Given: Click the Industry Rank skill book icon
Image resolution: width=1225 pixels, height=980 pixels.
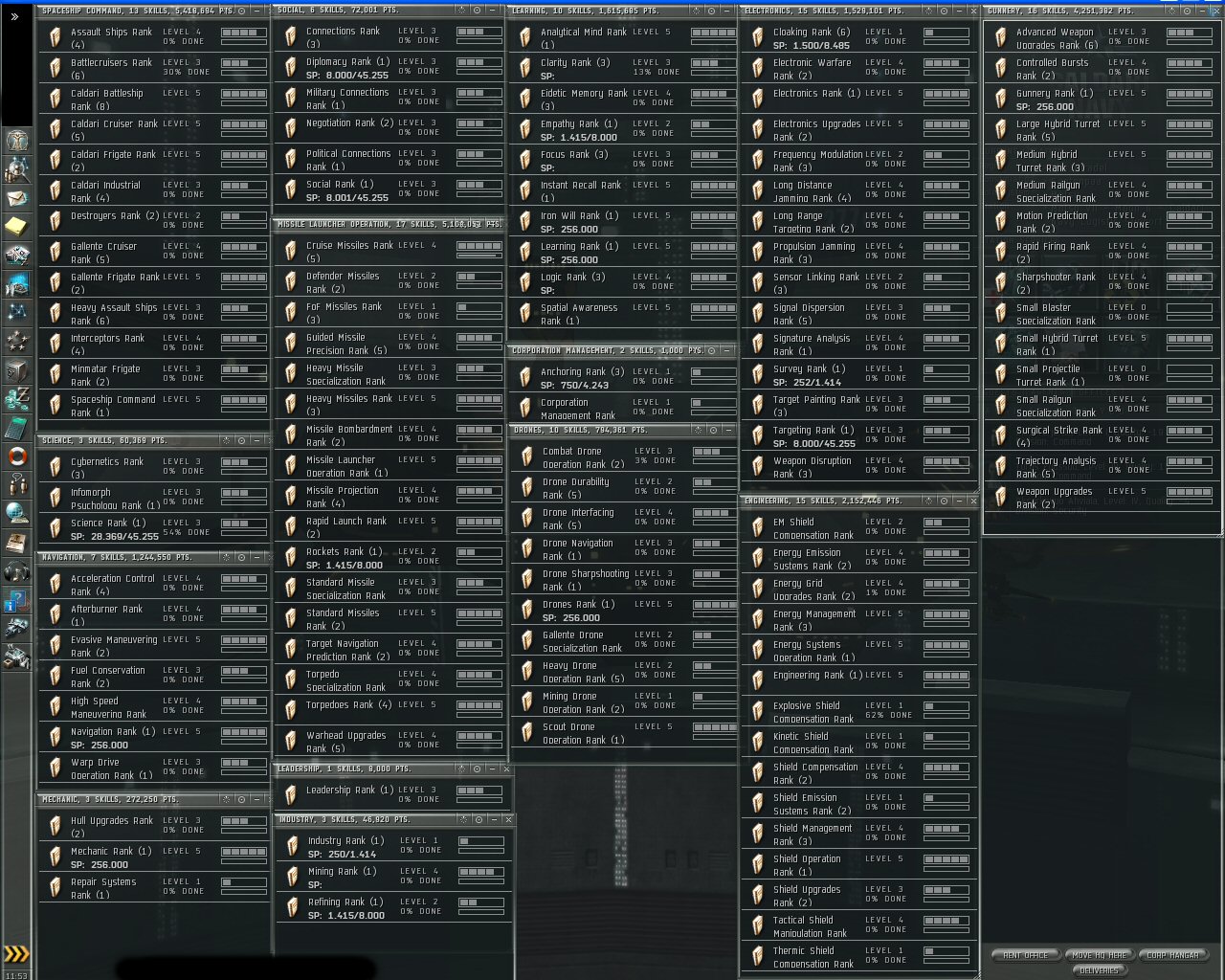Looking at the screenshot, I should tap(293, 846).
